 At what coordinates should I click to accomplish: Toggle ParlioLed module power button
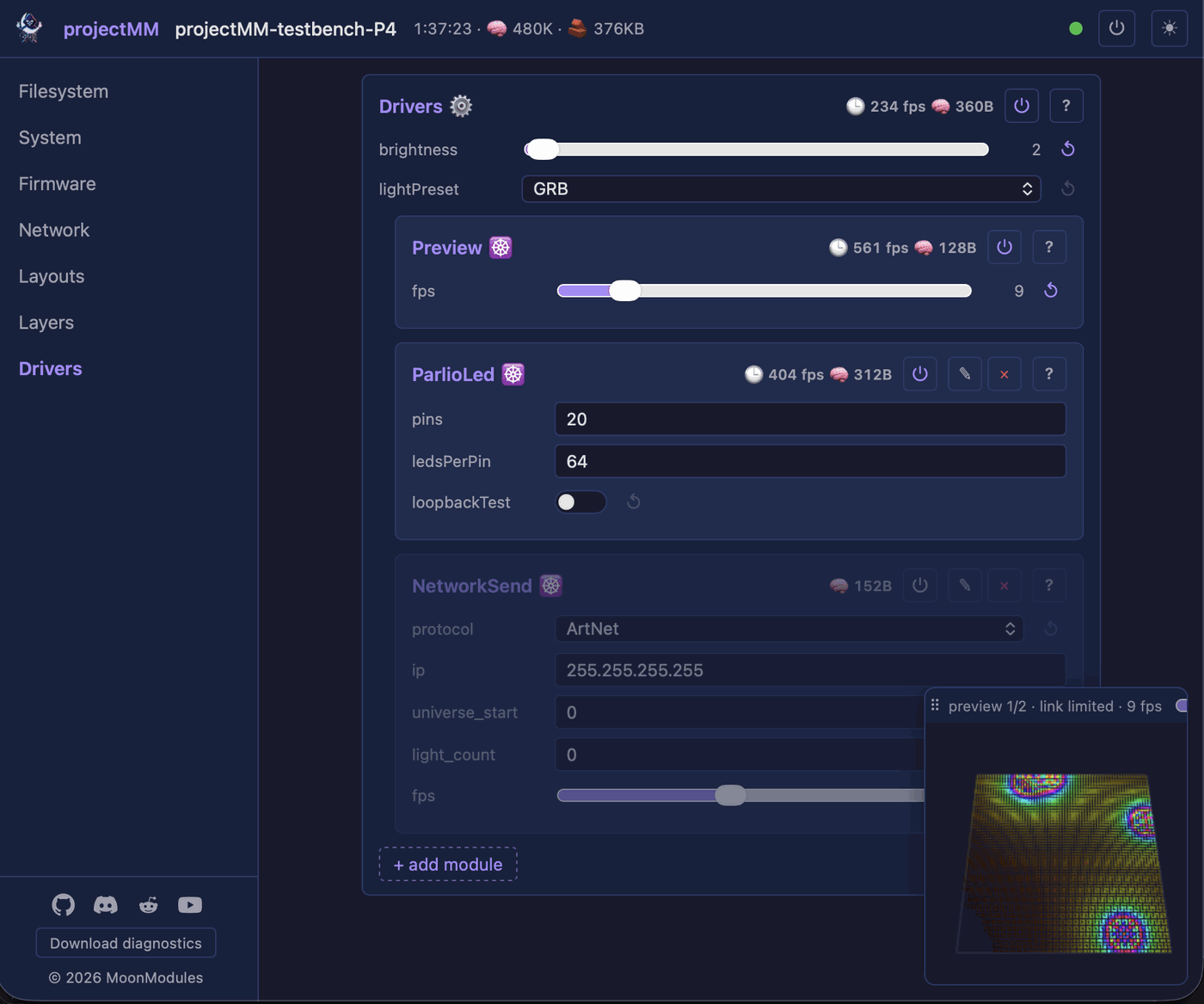click(x=920, y=374)
